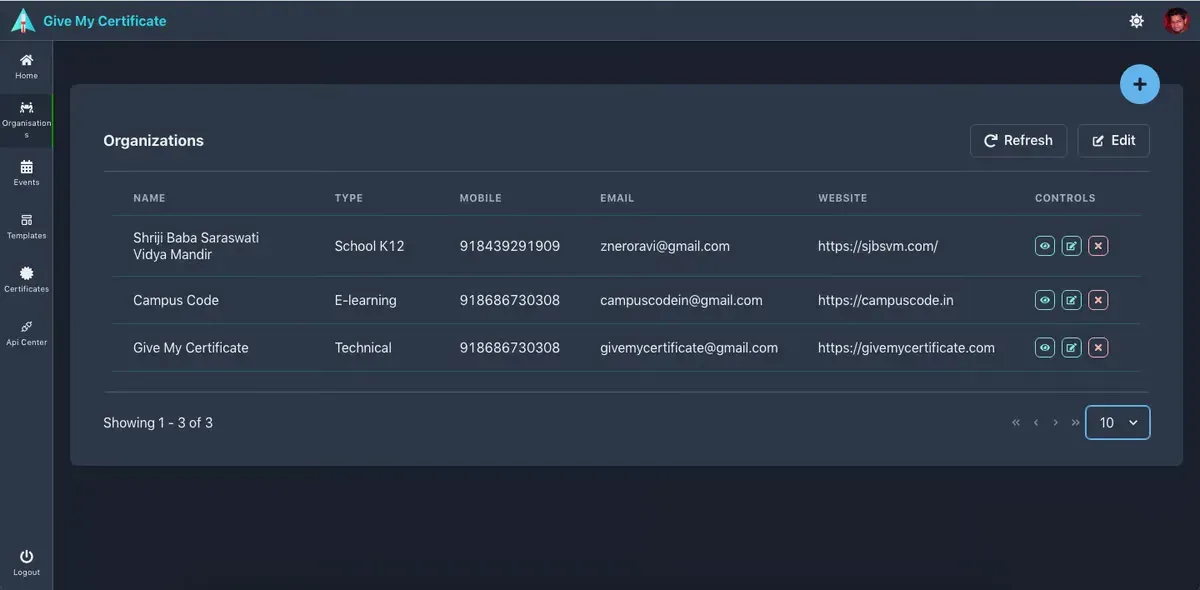Go to the previous page of results
The height and width of the screenshot is (590, 1200).
tap(1036, 423)
